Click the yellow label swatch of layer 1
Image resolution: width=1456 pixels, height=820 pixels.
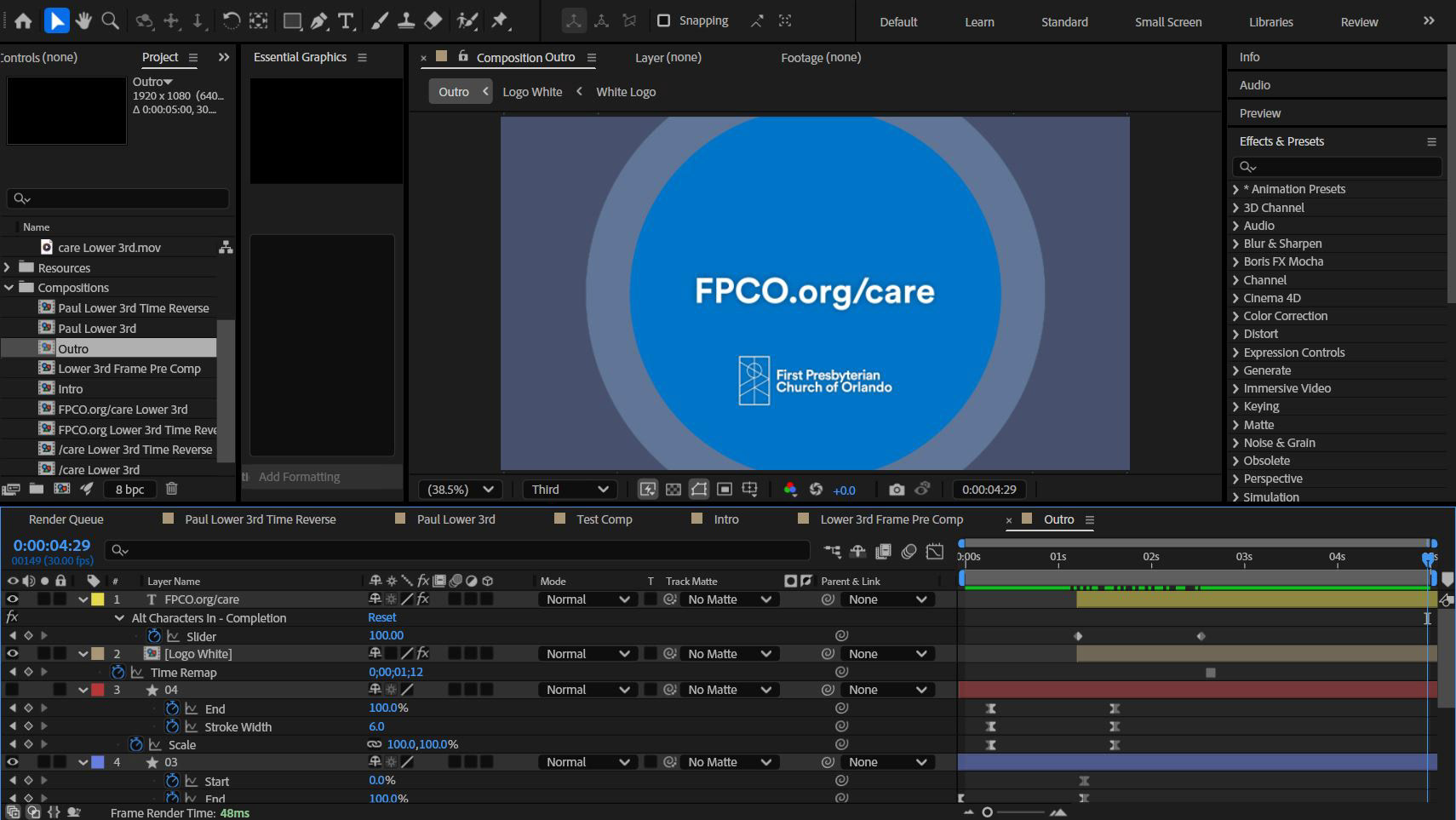[98, 599]
